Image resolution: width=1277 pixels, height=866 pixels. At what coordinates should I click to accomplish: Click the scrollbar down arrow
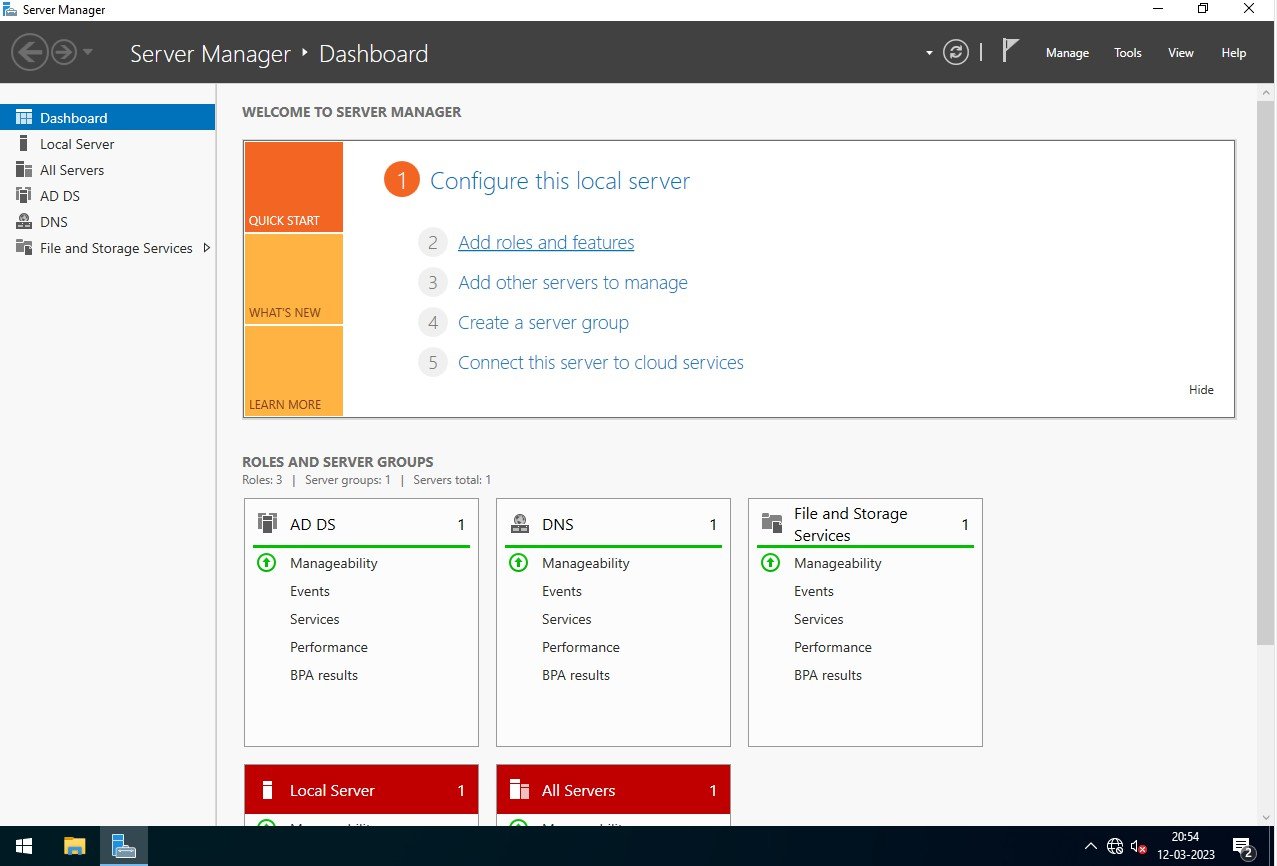click(x=1266, y=816)
